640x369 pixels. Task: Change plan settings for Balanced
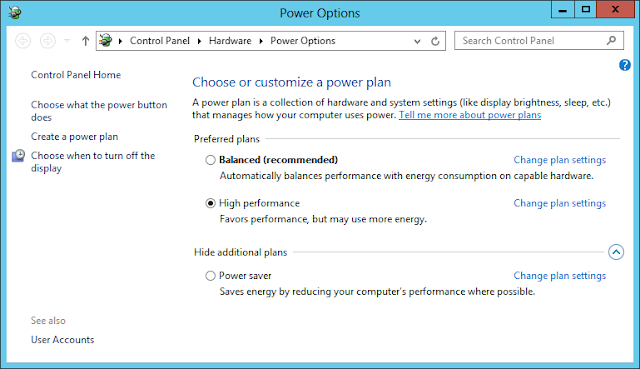coord(560,160)
